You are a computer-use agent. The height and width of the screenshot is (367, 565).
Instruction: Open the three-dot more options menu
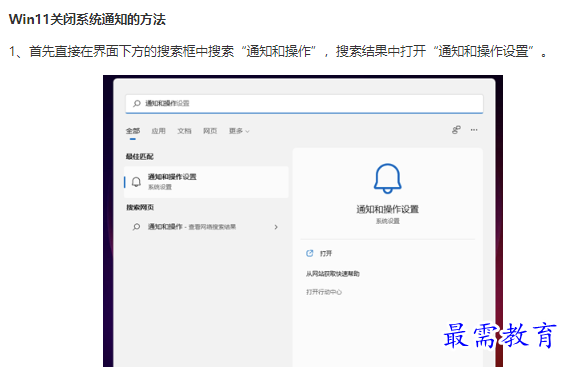point(474,130)
